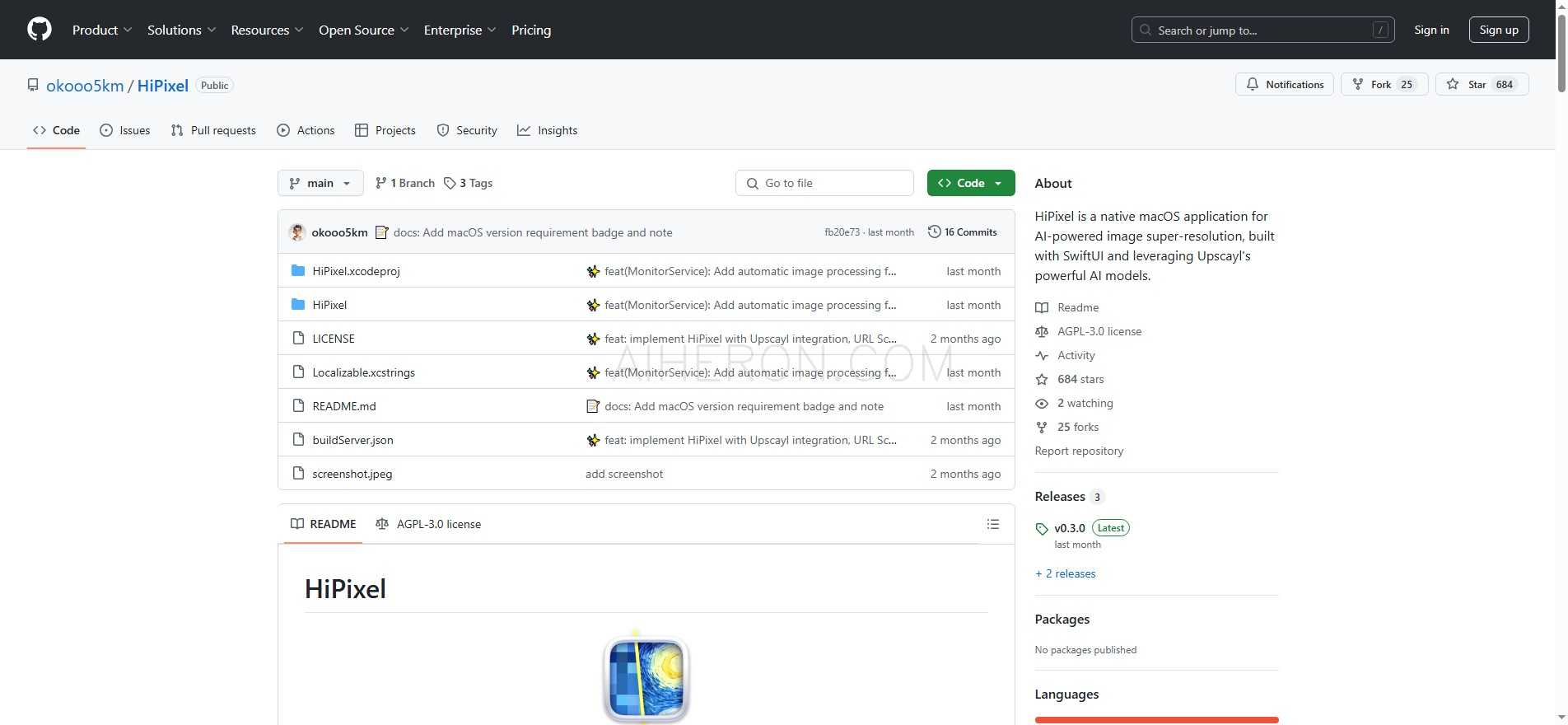Click the GitHub logo icon
The image size is (1568, 725).
click(x=40, y=30)
